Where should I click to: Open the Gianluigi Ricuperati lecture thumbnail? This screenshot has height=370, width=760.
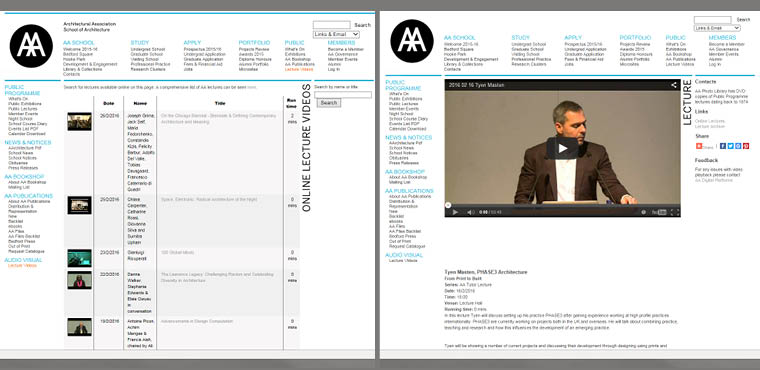[79, 258]
